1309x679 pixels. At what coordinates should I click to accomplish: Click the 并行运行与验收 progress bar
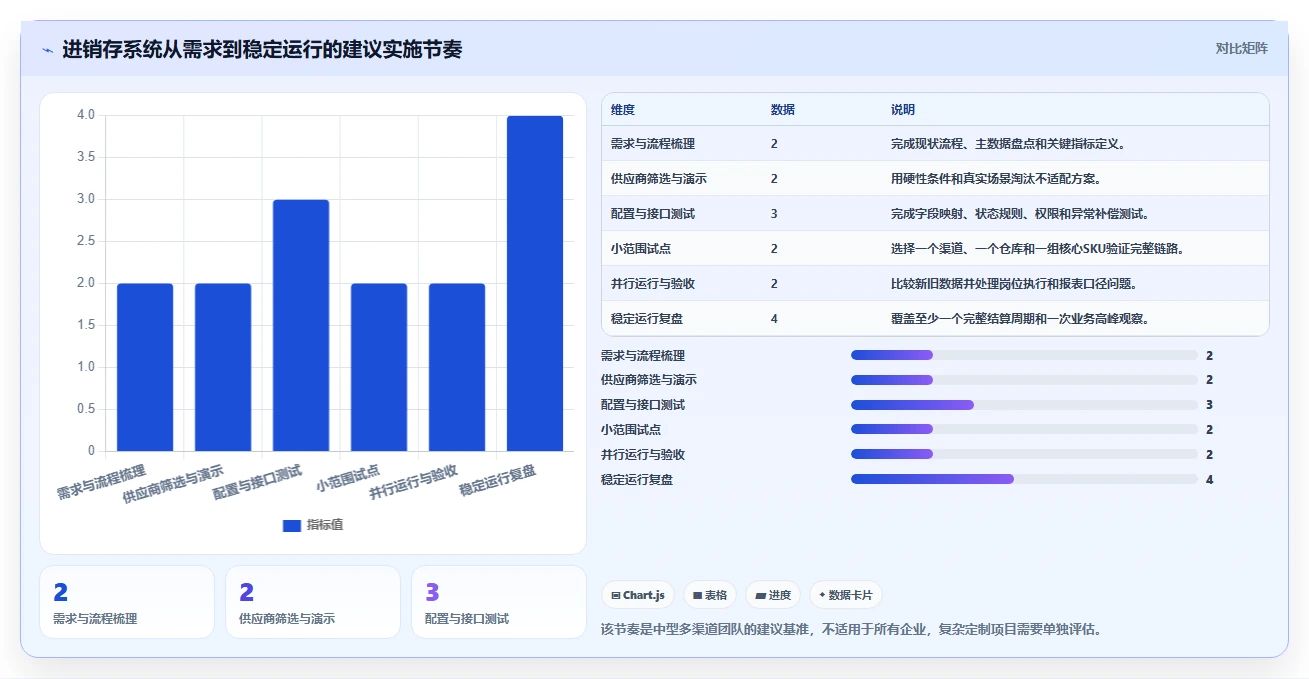1024,454
